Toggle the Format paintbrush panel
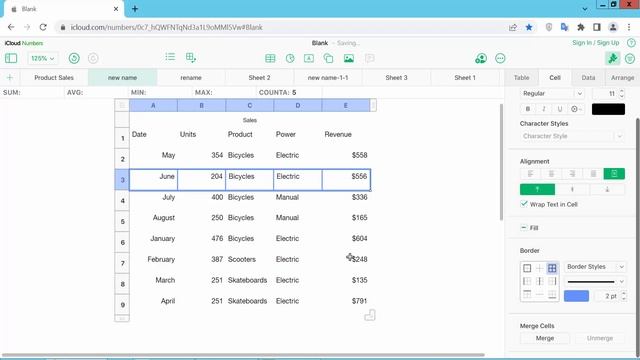640x360 pixels. coord(613,58)
